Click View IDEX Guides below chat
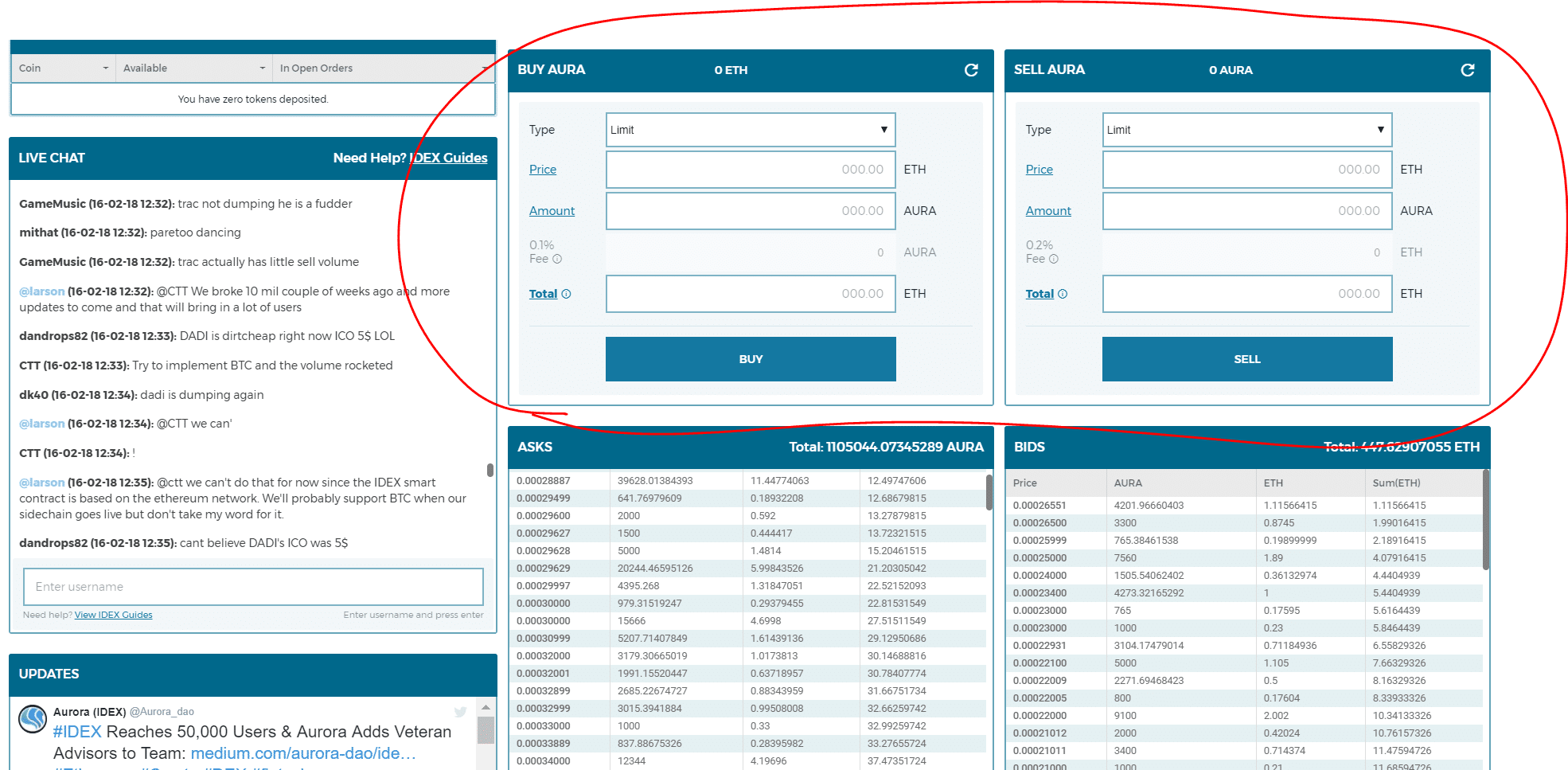1568x770 pixels. click(113, 615)
